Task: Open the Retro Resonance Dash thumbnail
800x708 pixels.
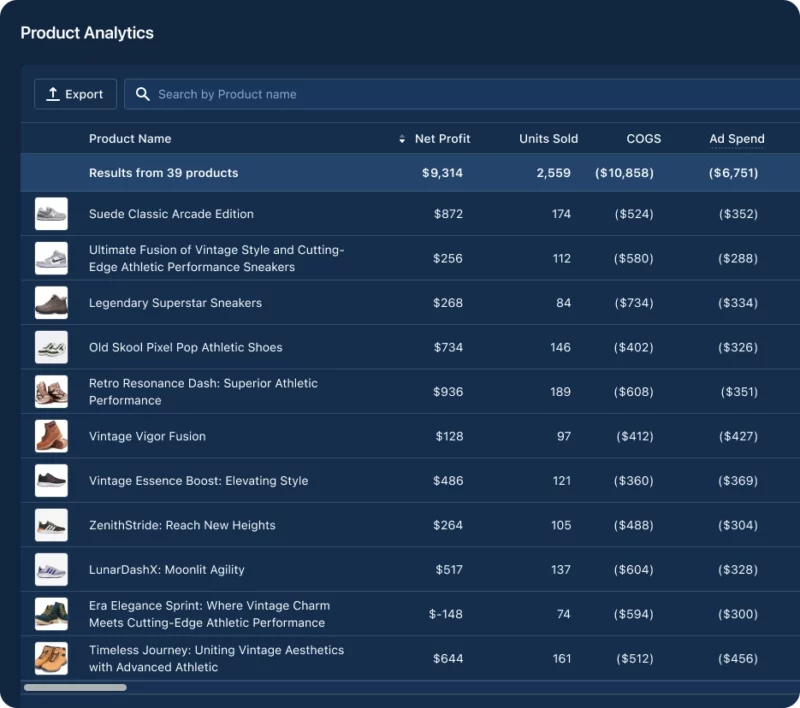Action: (x=51, y=392)
